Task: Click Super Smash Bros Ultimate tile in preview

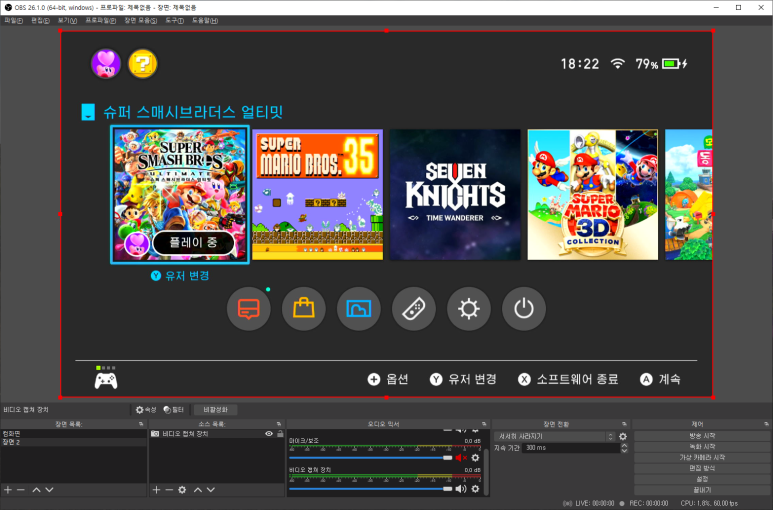Action: pos(180,195)
